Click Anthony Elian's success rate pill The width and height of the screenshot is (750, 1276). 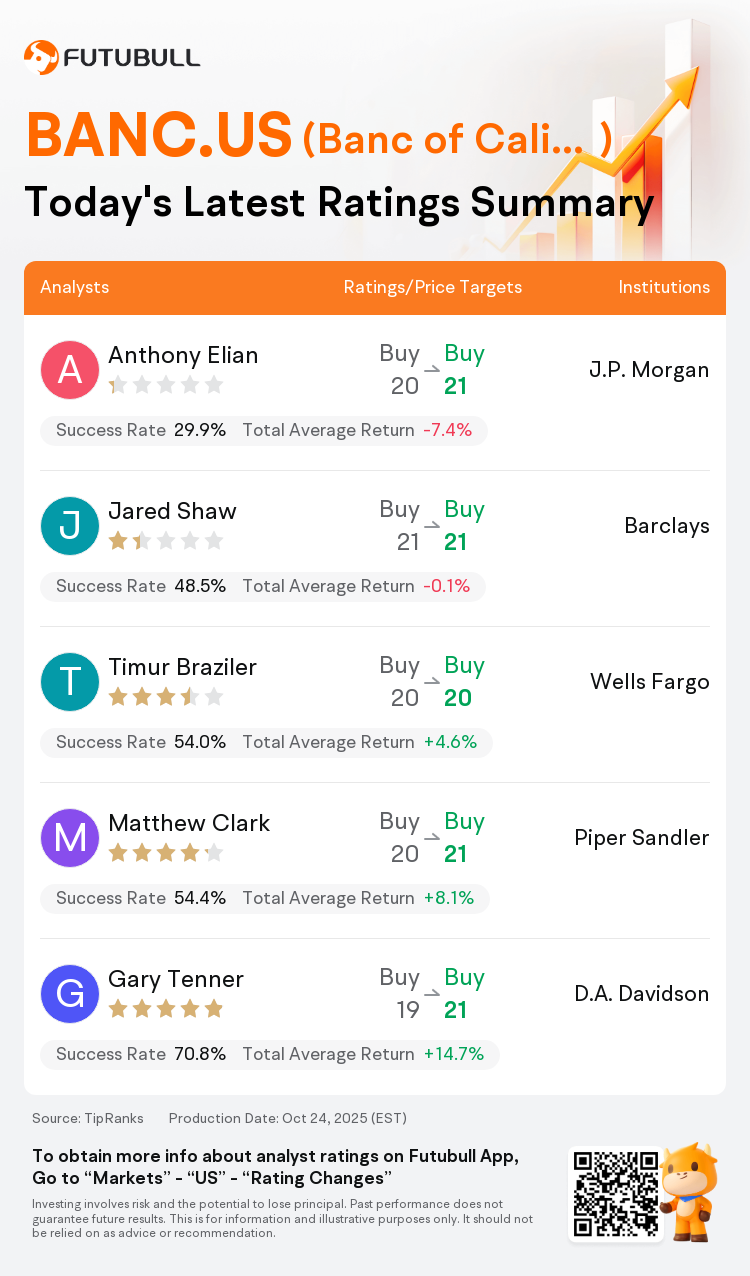141,430
